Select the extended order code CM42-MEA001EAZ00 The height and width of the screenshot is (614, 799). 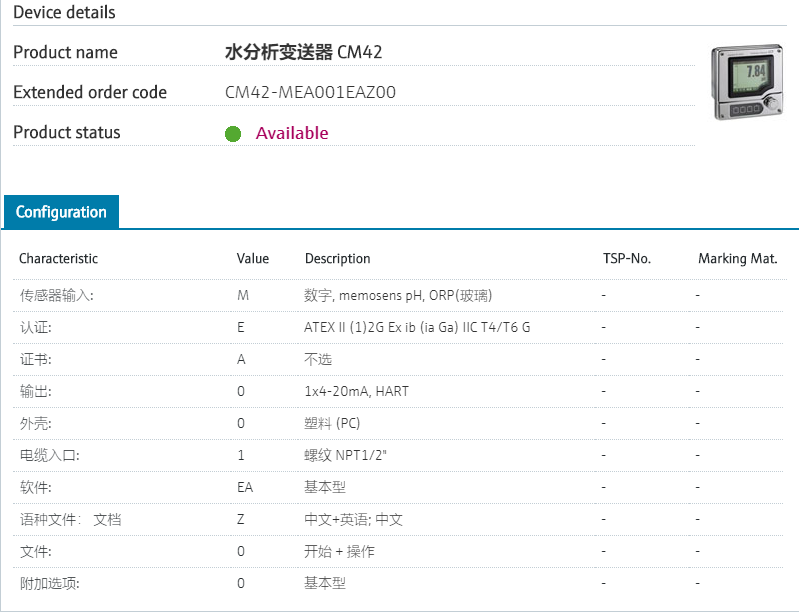310,93
